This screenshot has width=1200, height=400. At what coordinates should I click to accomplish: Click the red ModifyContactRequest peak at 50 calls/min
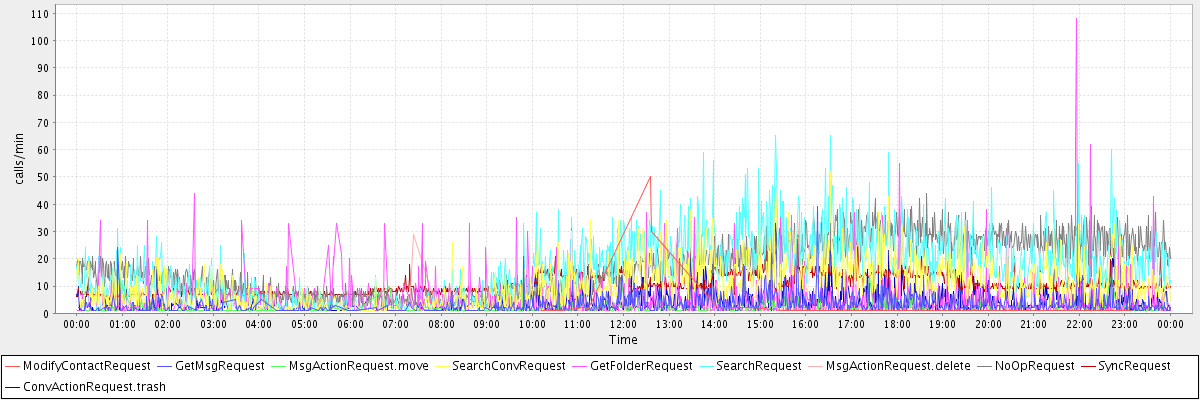[x=650, y=177]
